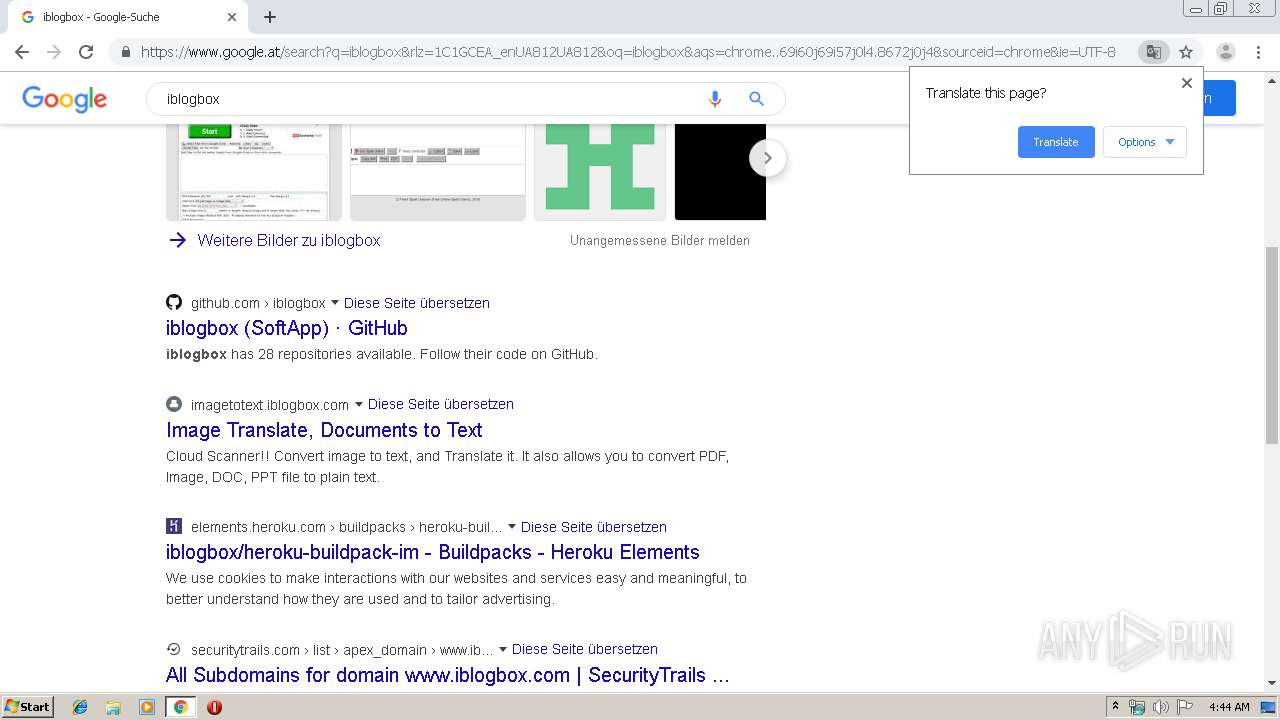This screenshot has height=720, width=1280.
Task: Click the Google logo
Action: [x=64, y=99]
